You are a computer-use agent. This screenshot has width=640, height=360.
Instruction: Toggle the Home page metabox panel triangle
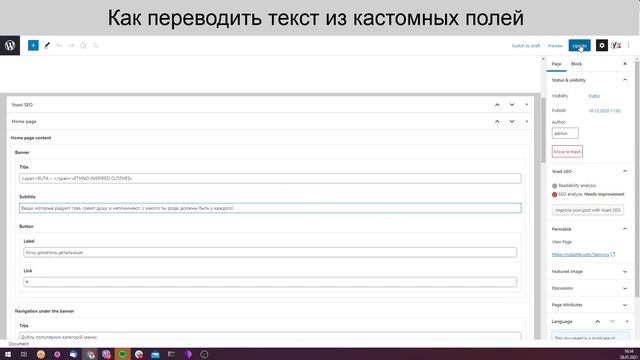527,122
